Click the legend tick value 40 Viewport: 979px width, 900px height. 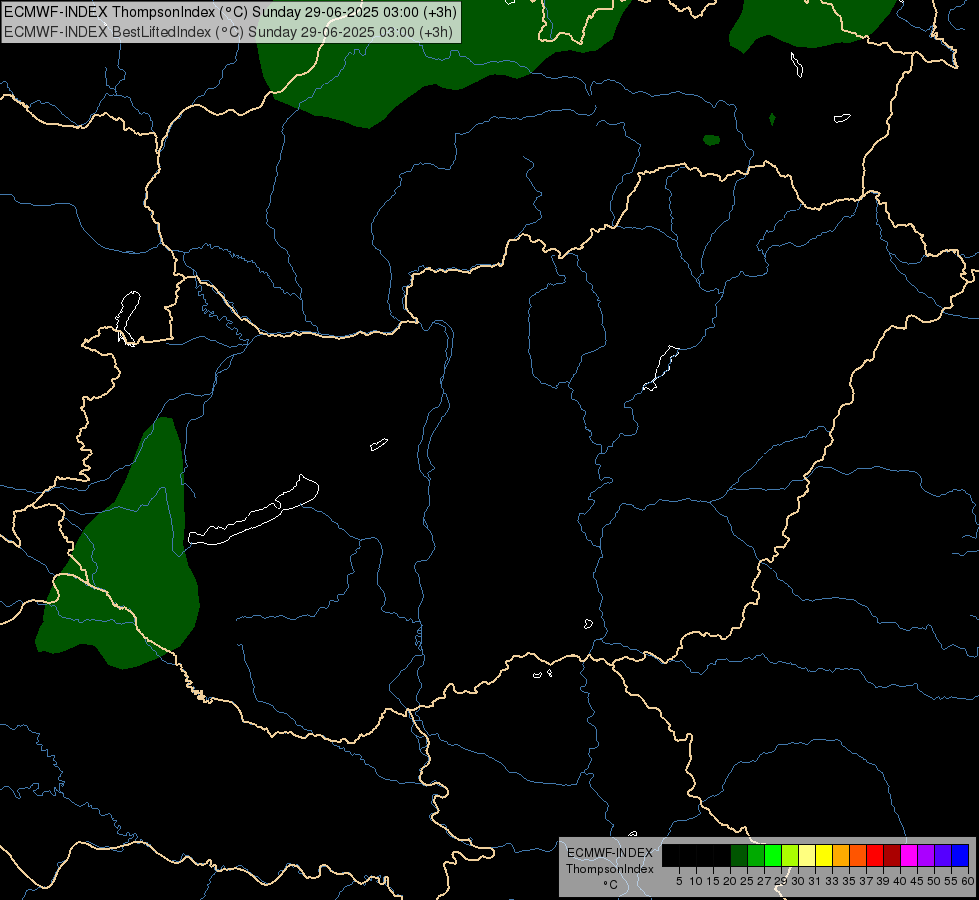[900, 881]
